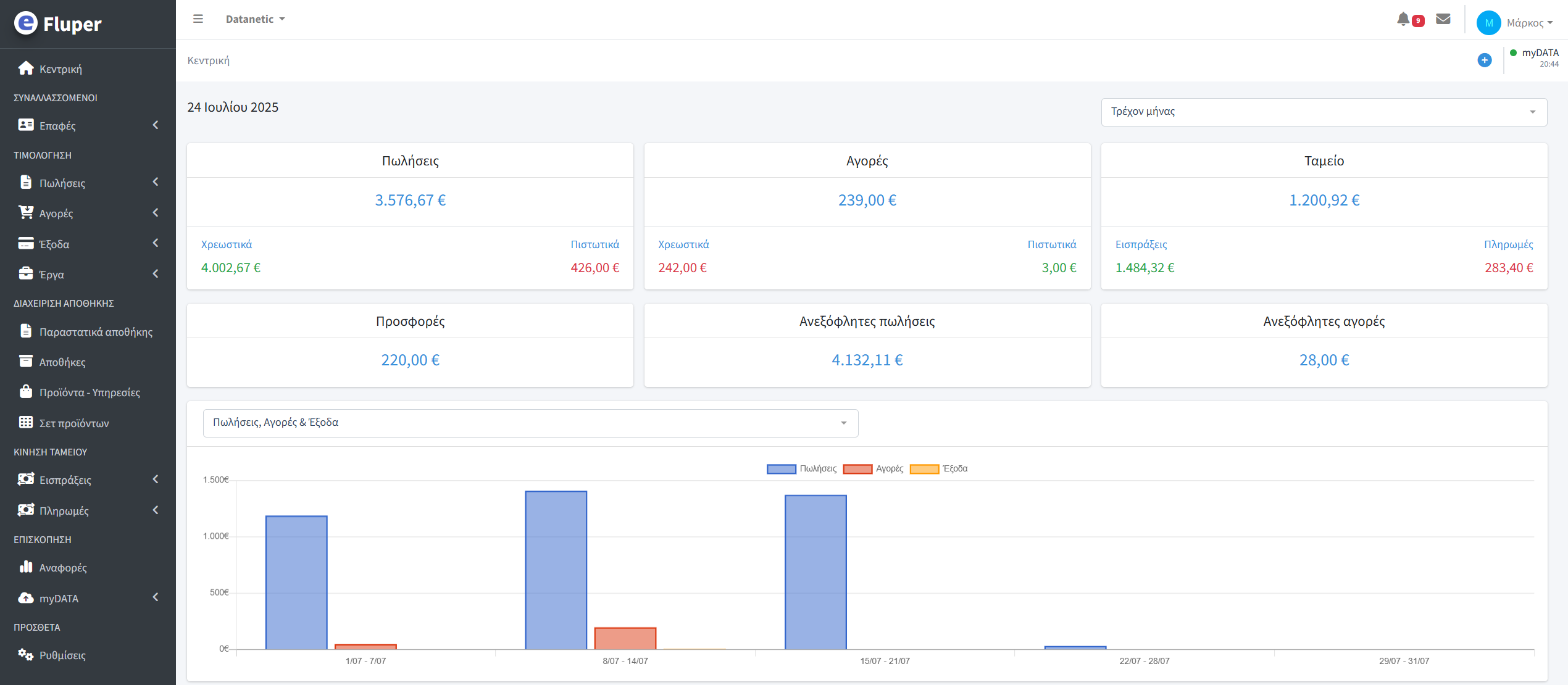
Task: Click the Πληρωμές money icon
Action: 26,510
